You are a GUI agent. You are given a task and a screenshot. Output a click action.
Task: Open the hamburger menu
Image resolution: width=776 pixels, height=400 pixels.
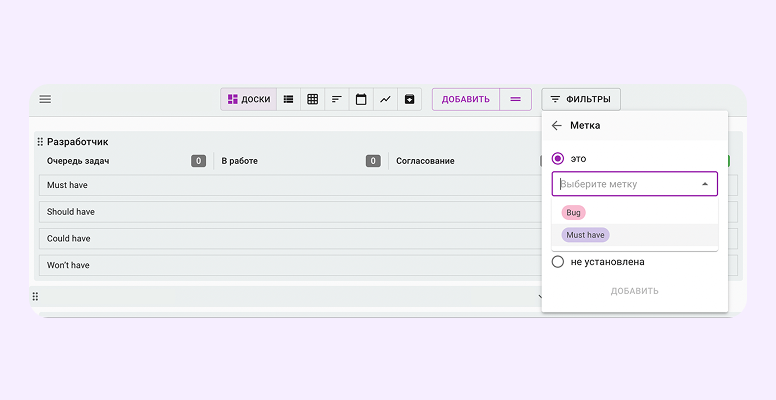45,99
